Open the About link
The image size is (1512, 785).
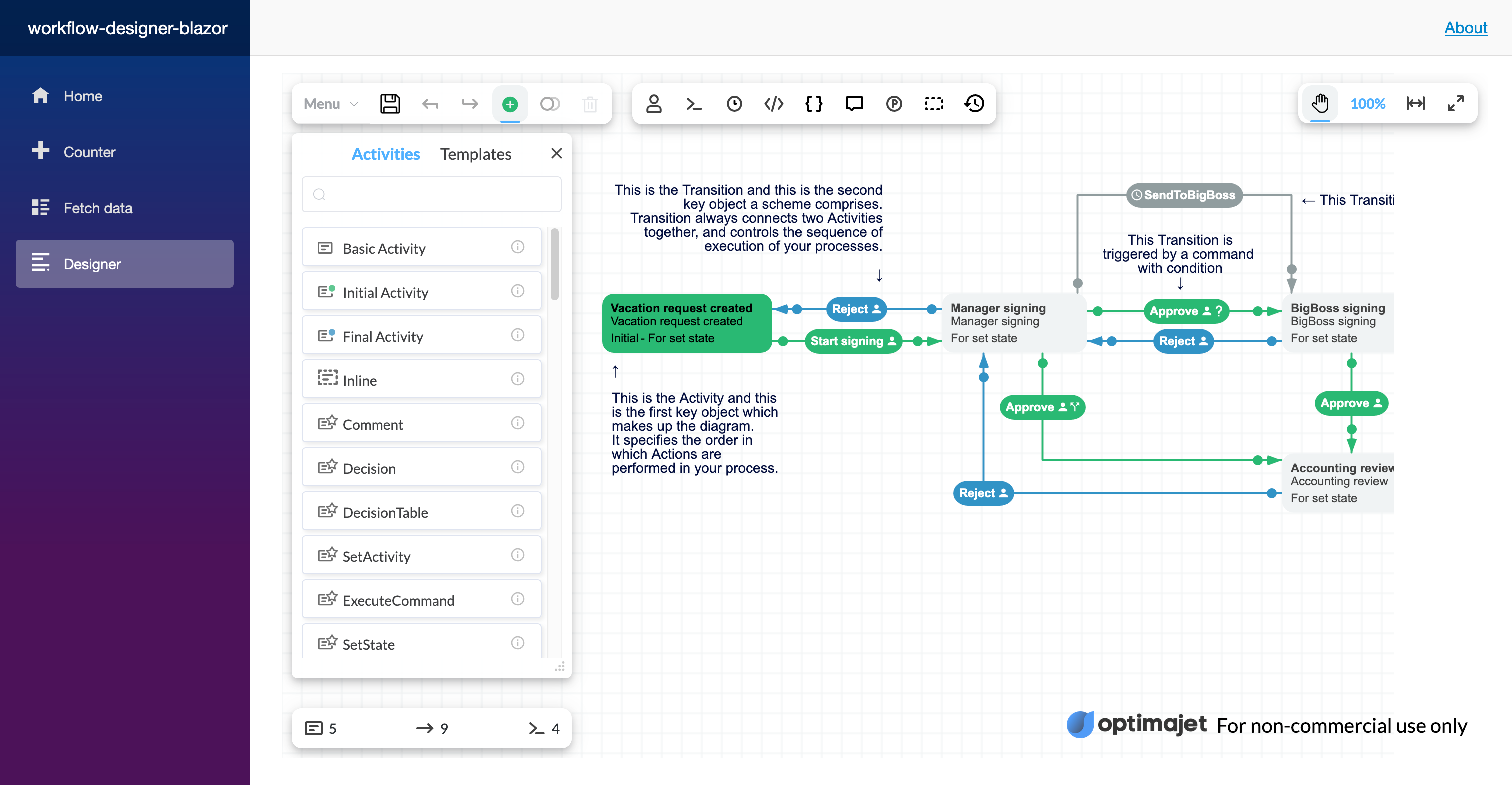1465,27
